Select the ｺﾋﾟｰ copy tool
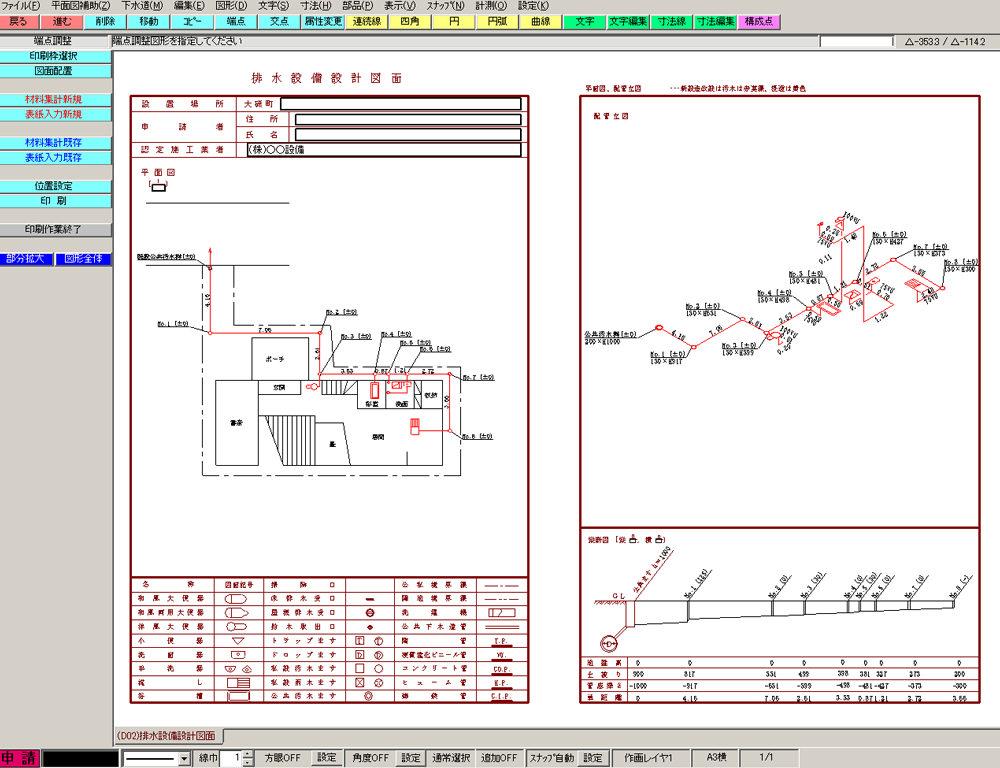Viewport: 1000px width, 768px height. [192, 22]
